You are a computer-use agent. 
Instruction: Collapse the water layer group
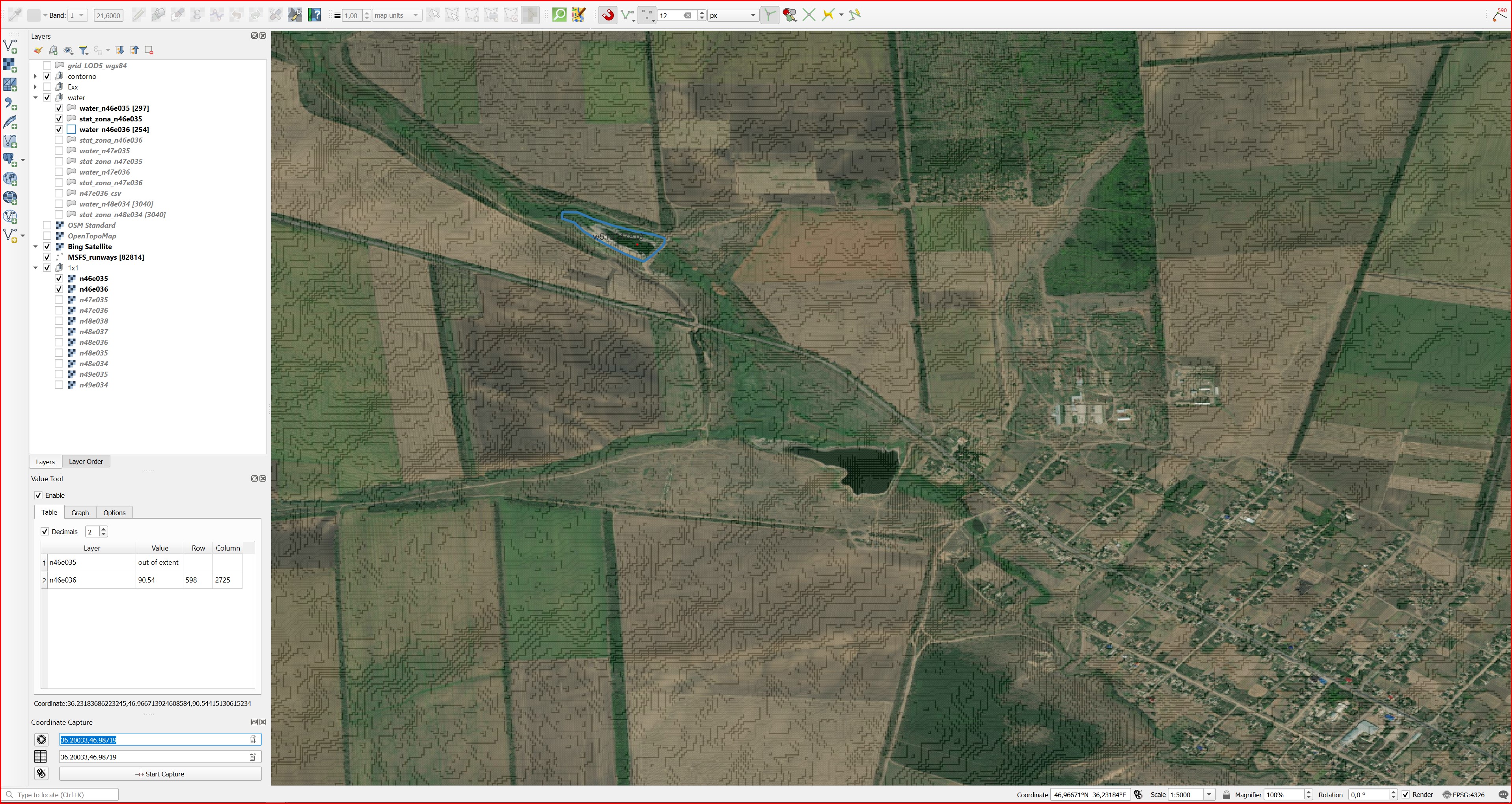pyautogui.click(x=35, y=98)
